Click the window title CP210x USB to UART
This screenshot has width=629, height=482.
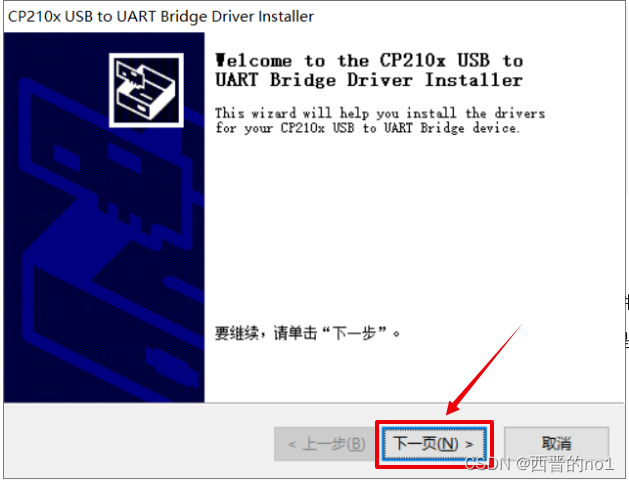click(x=161, y=16)
